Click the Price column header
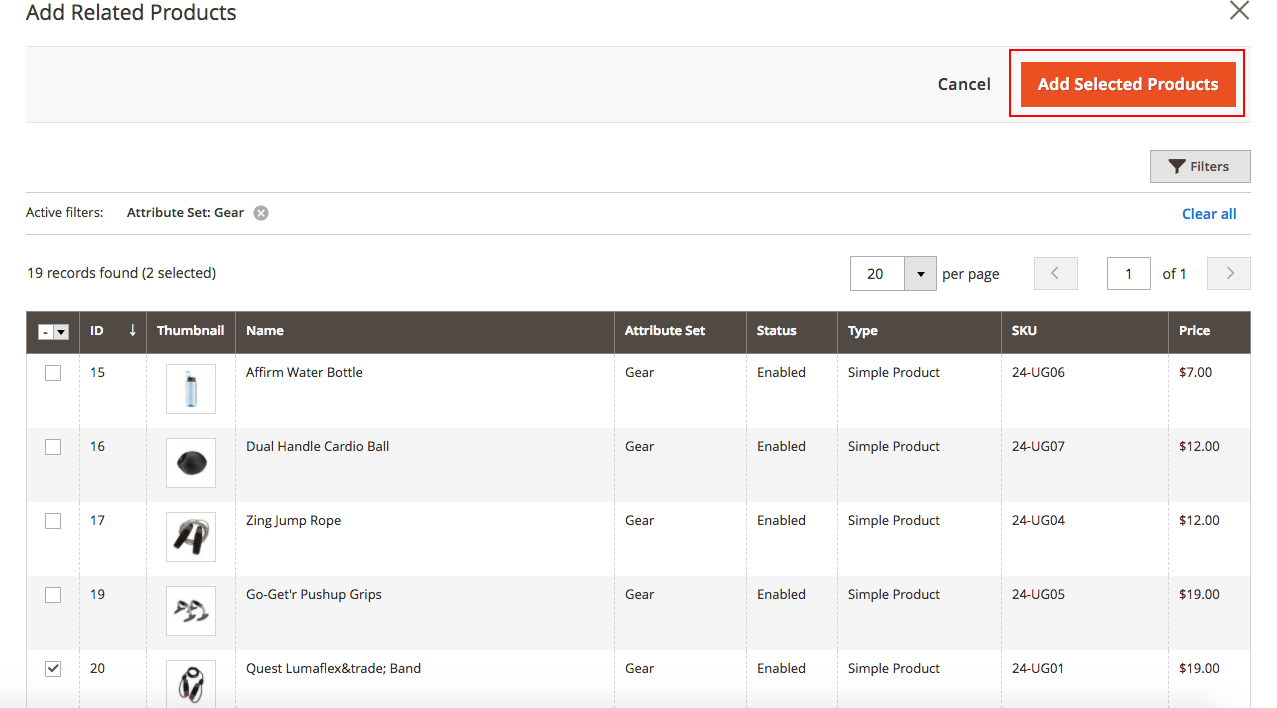This screenshot has width=1277, height=708. pyautogui.click(x=1197, y=330)
